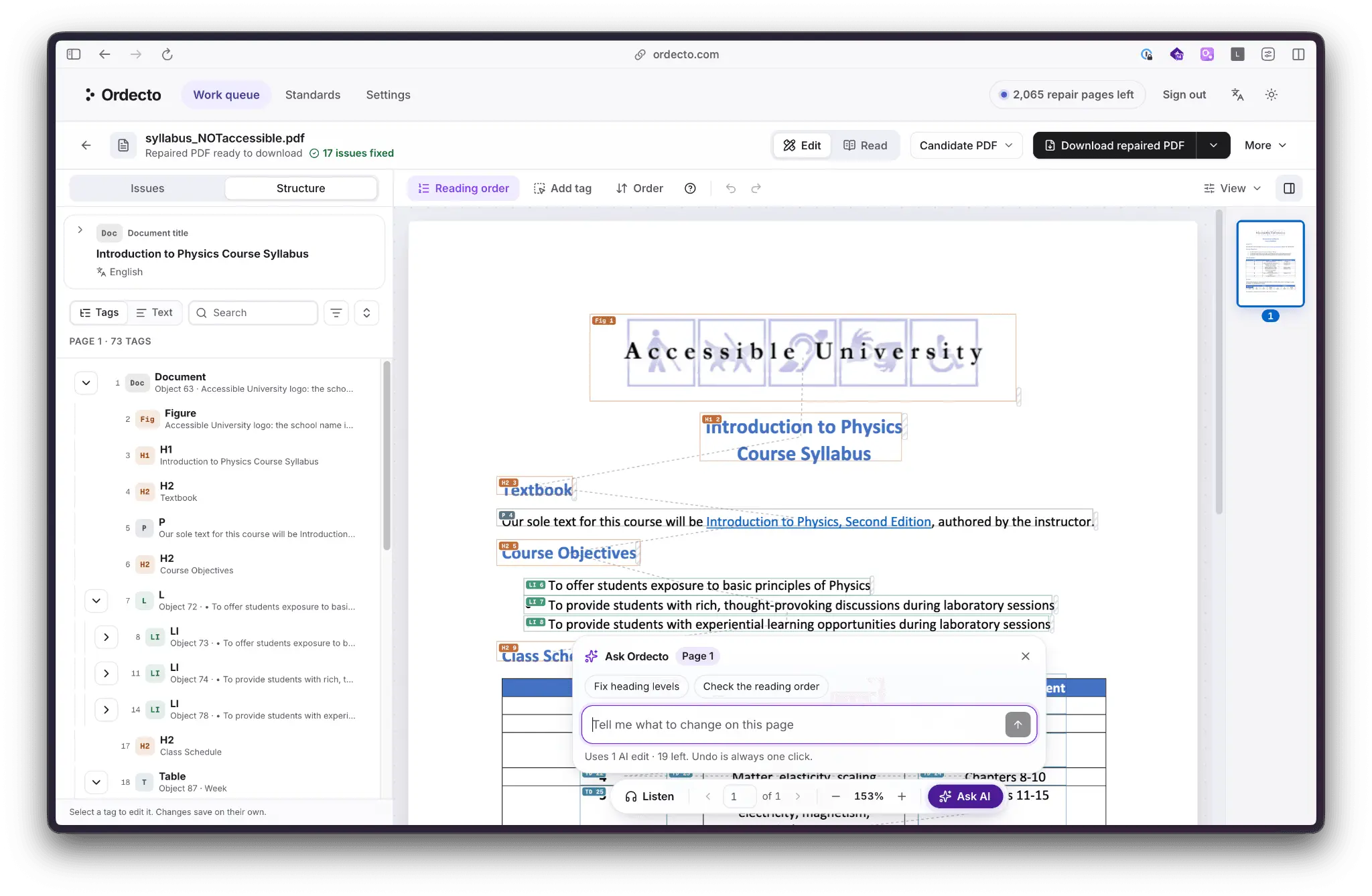The width and height of the screenshot is (1372, 896).
Task: Go to Standards in the top navigation
Action: coord(313,95)
